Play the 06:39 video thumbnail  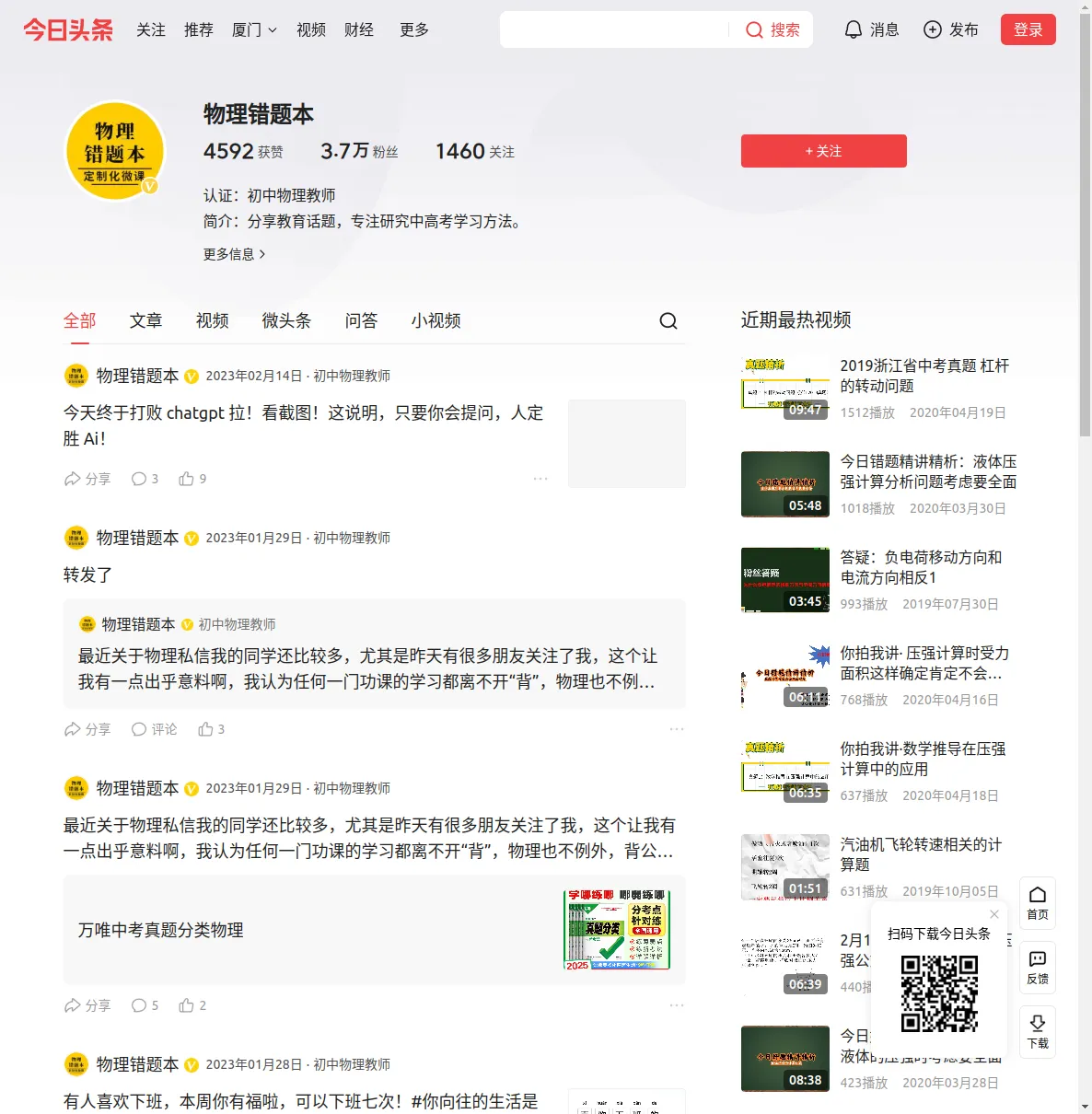pos(785,963)
